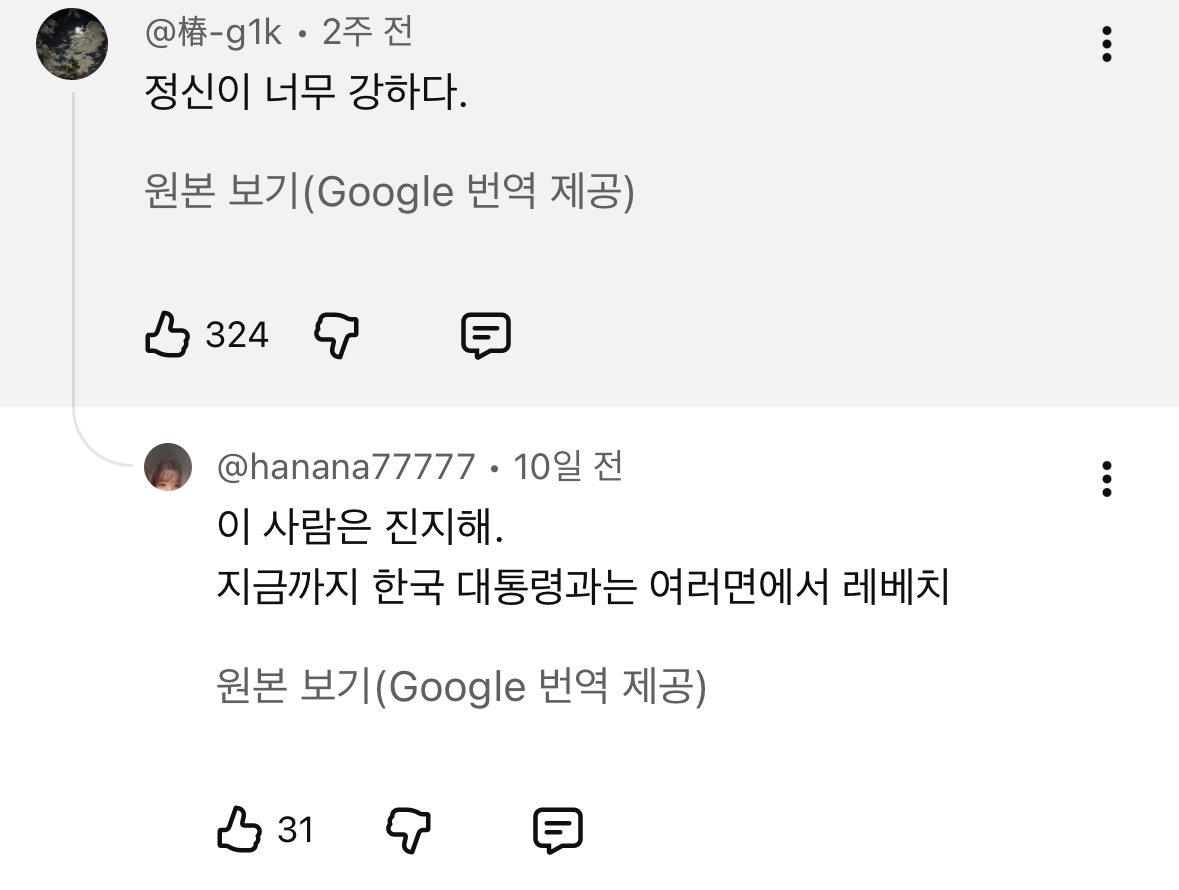Click the @hanana77777 username
Image resolution: width=1179 pixels, height=890 pixels.
[x=346, y=467]
